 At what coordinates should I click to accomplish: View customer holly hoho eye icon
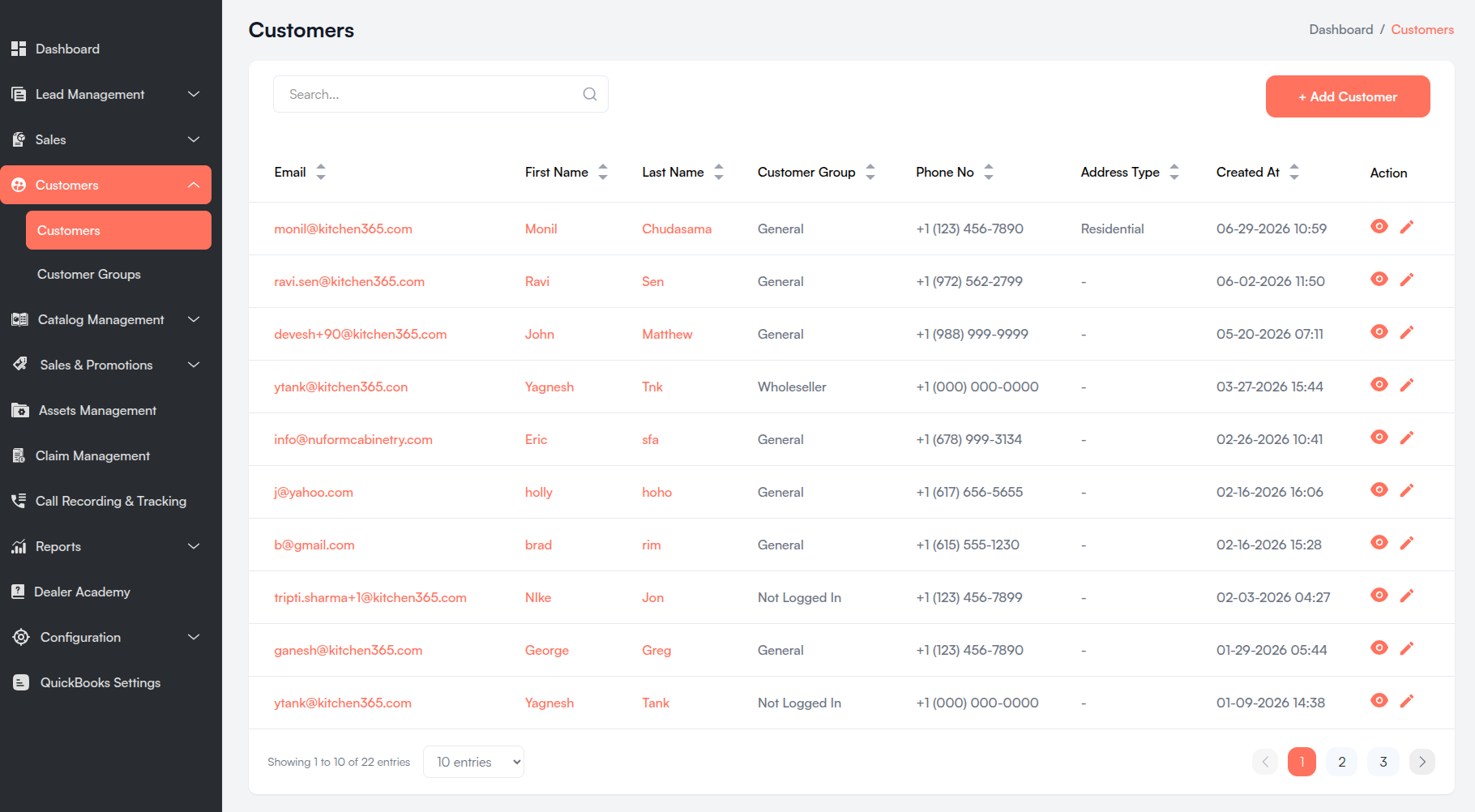(x=1379, y=489)
